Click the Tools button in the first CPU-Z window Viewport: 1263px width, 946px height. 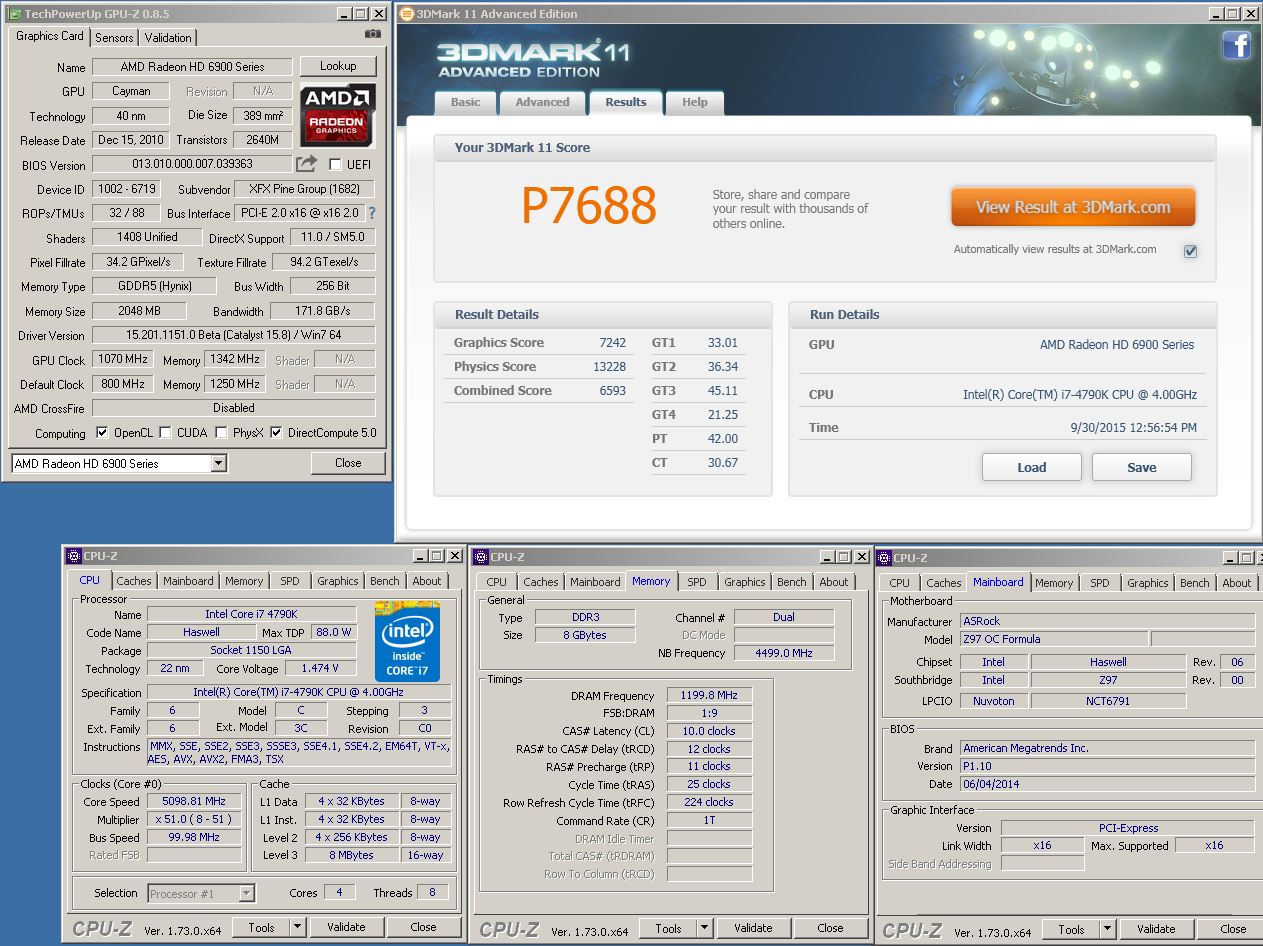click(x=261, y=927)
